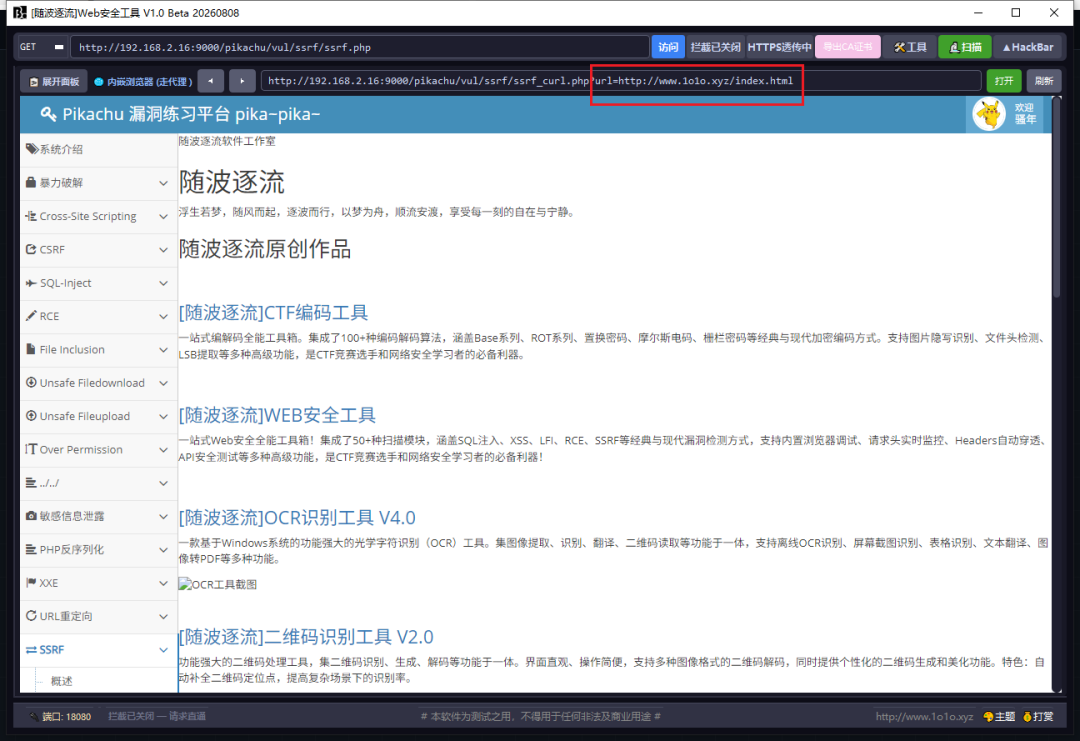Expand the 暴力破解 sidebar menu
Viewport: 1080px width, 741px height.
(x=97, y=182)
